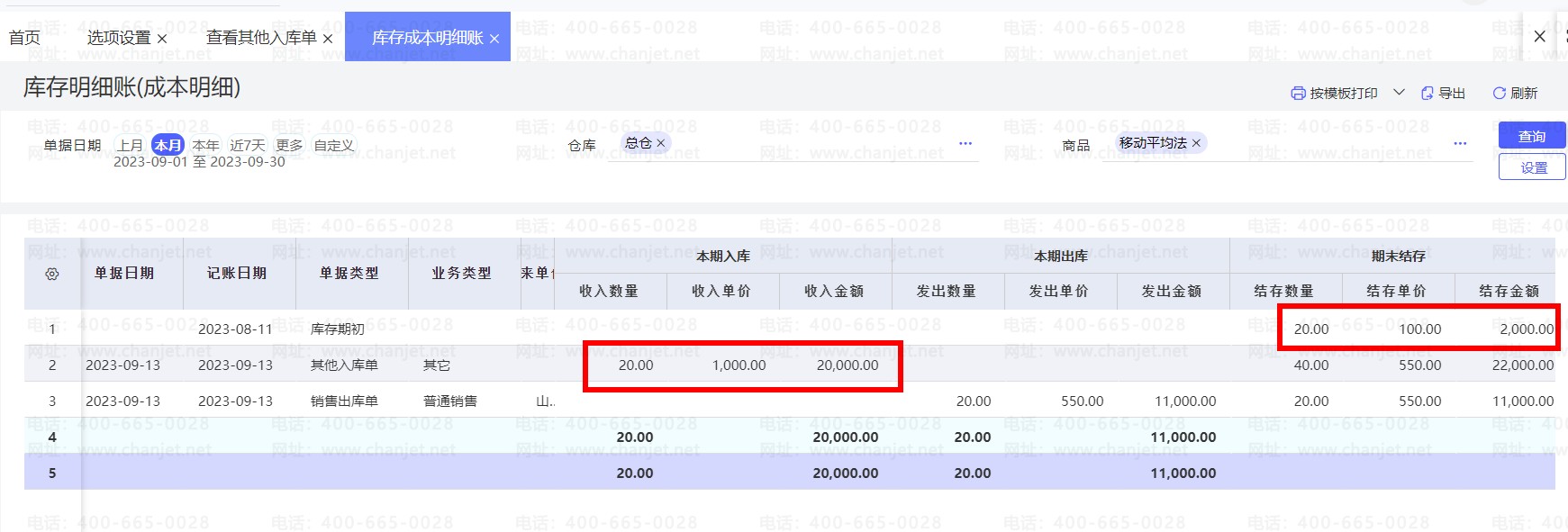Click the table settings gear icon
This screenshot has width=1568, height=532.
52,274
